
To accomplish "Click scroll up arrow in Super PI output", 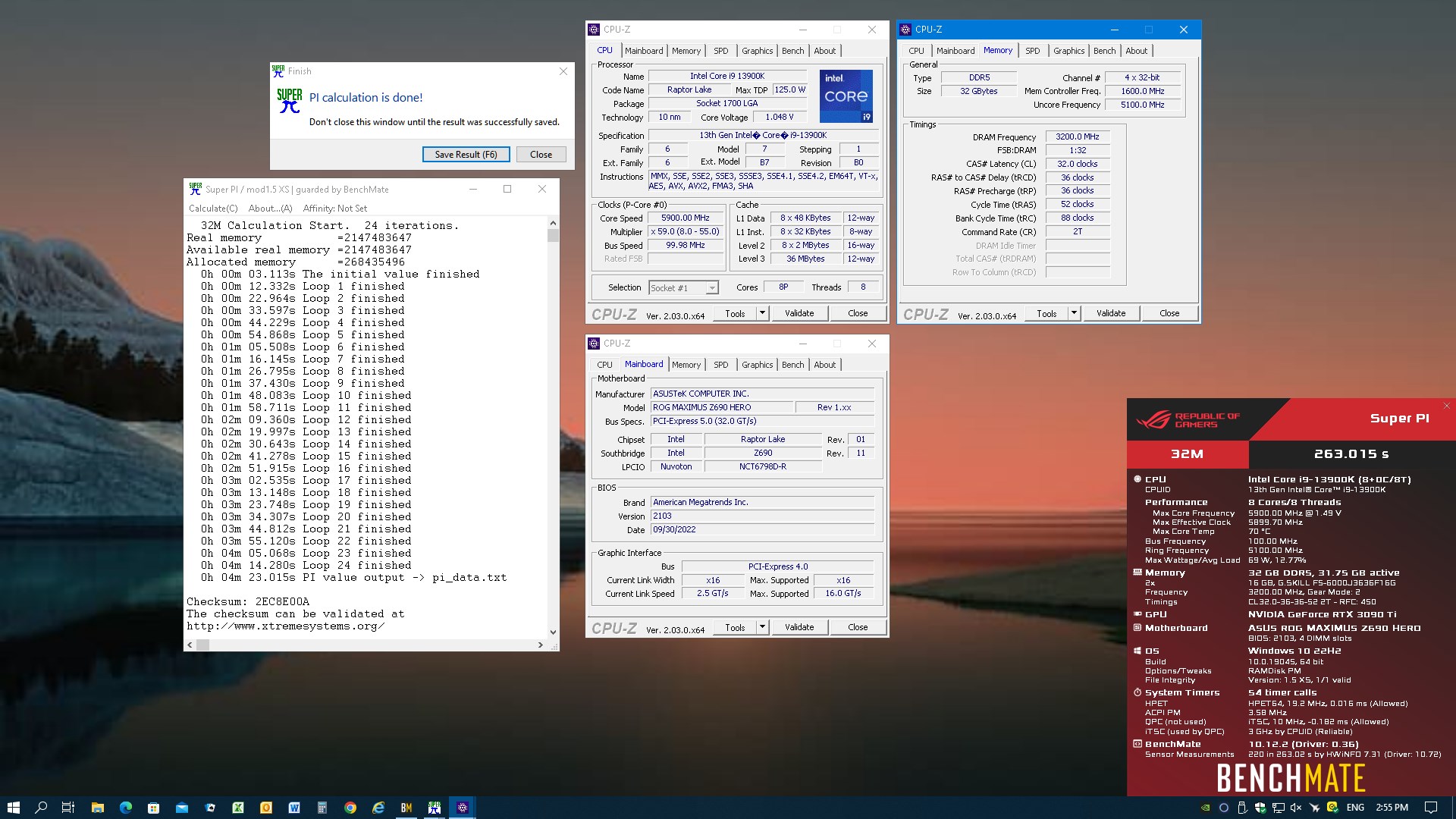I will pos(553,224).
